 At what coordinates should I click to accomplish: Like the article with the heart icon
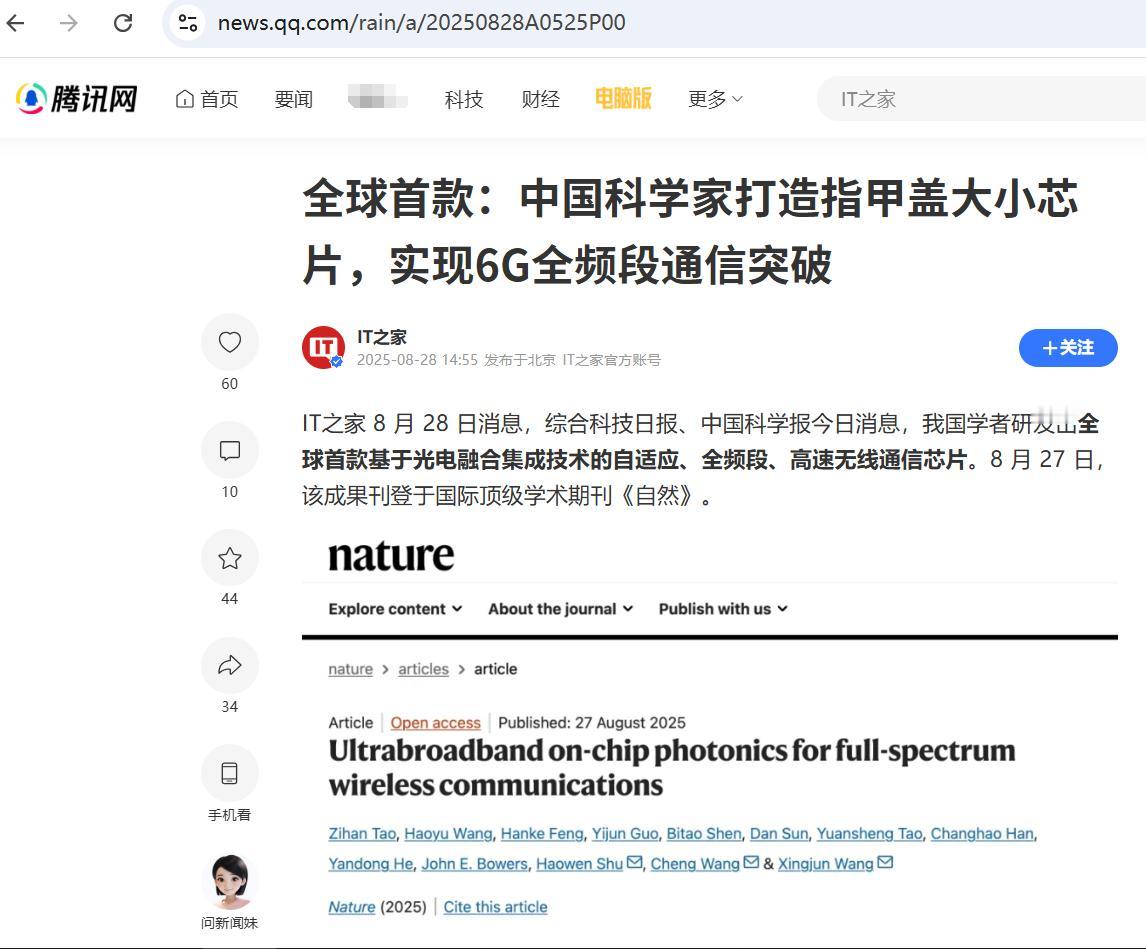pos(229,342)
